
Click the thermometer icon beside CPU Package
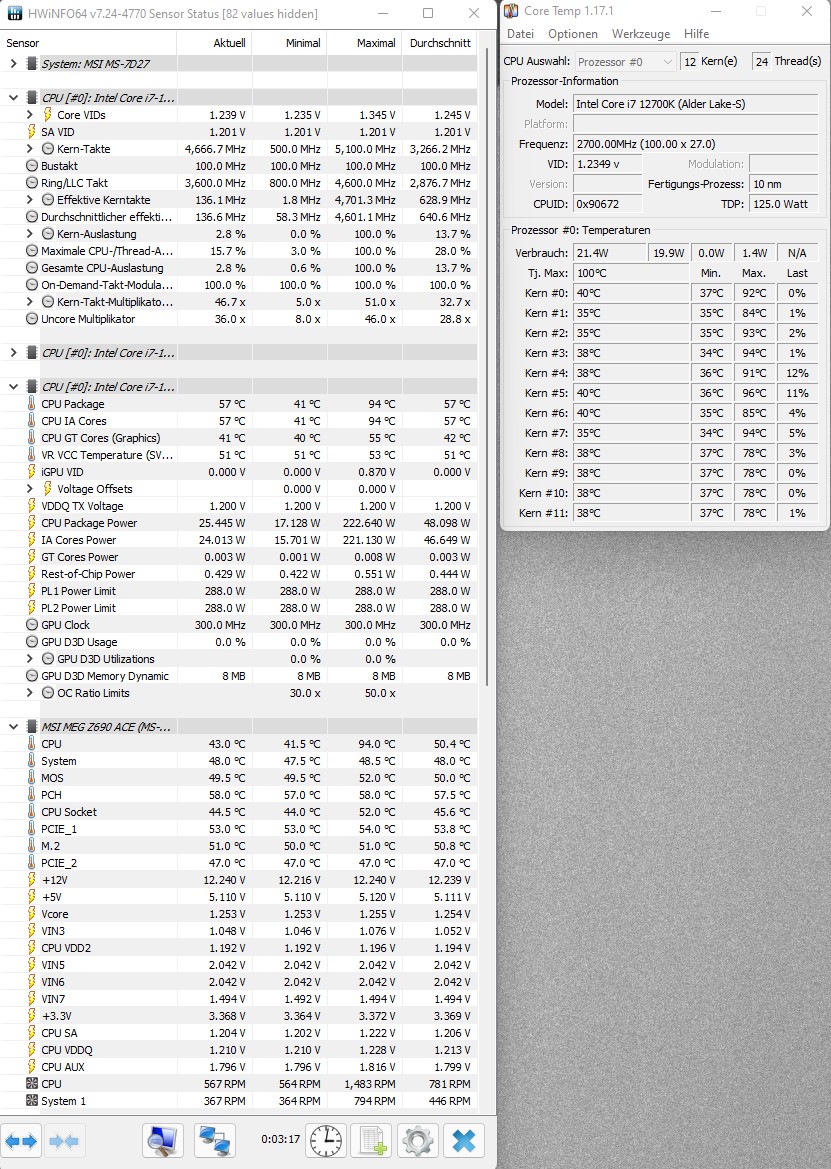(31, 403)
